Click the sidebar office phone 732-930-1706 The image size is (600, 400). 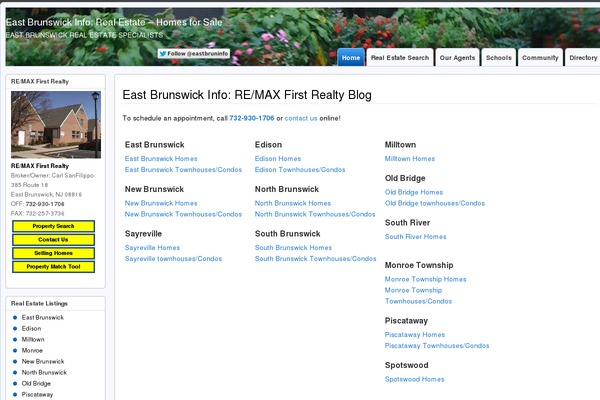tap(45, 204)
